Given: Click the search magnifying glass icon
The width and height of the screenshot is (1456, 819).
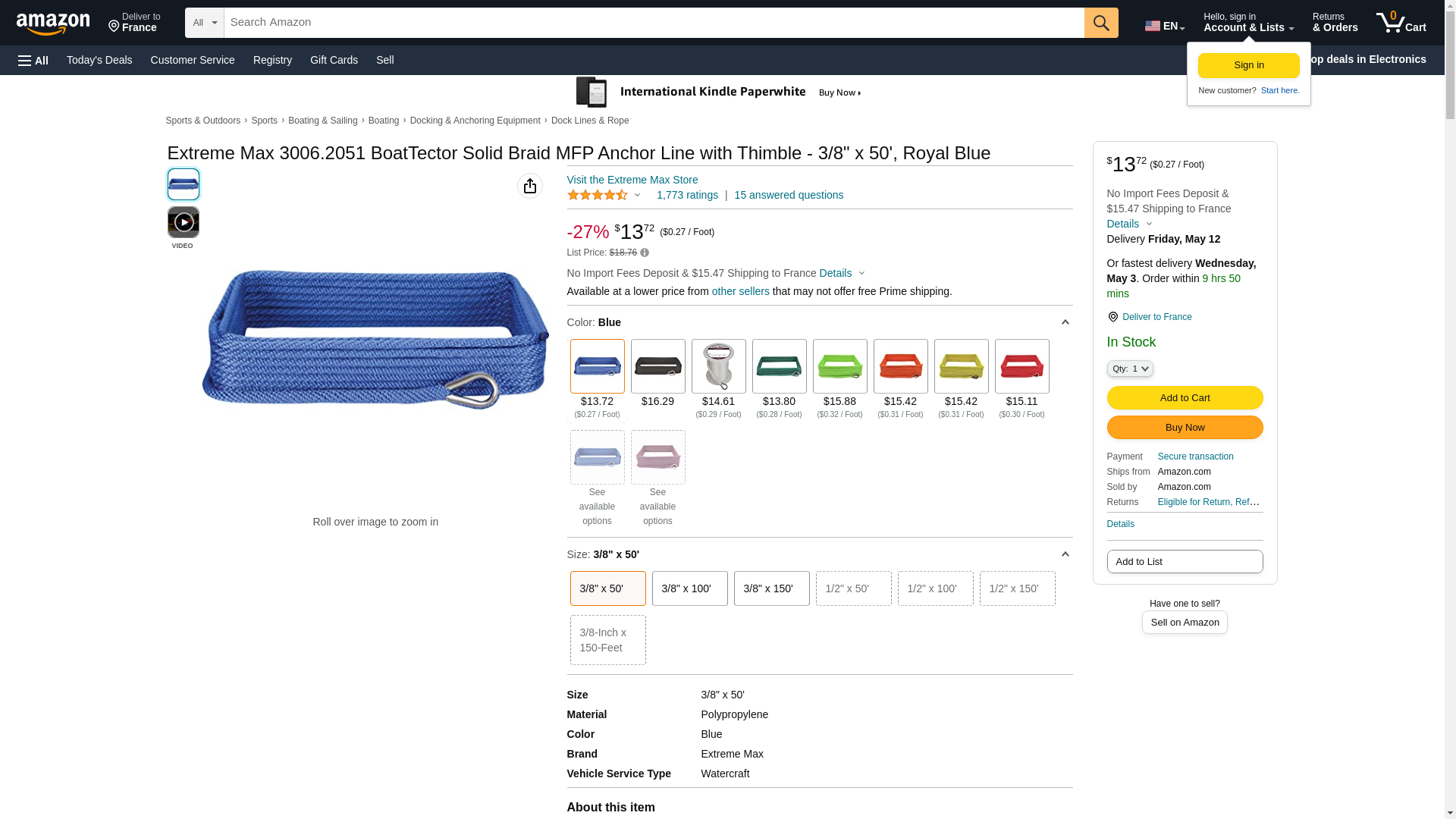Looking at the screenshot, I should [1100, 23].
